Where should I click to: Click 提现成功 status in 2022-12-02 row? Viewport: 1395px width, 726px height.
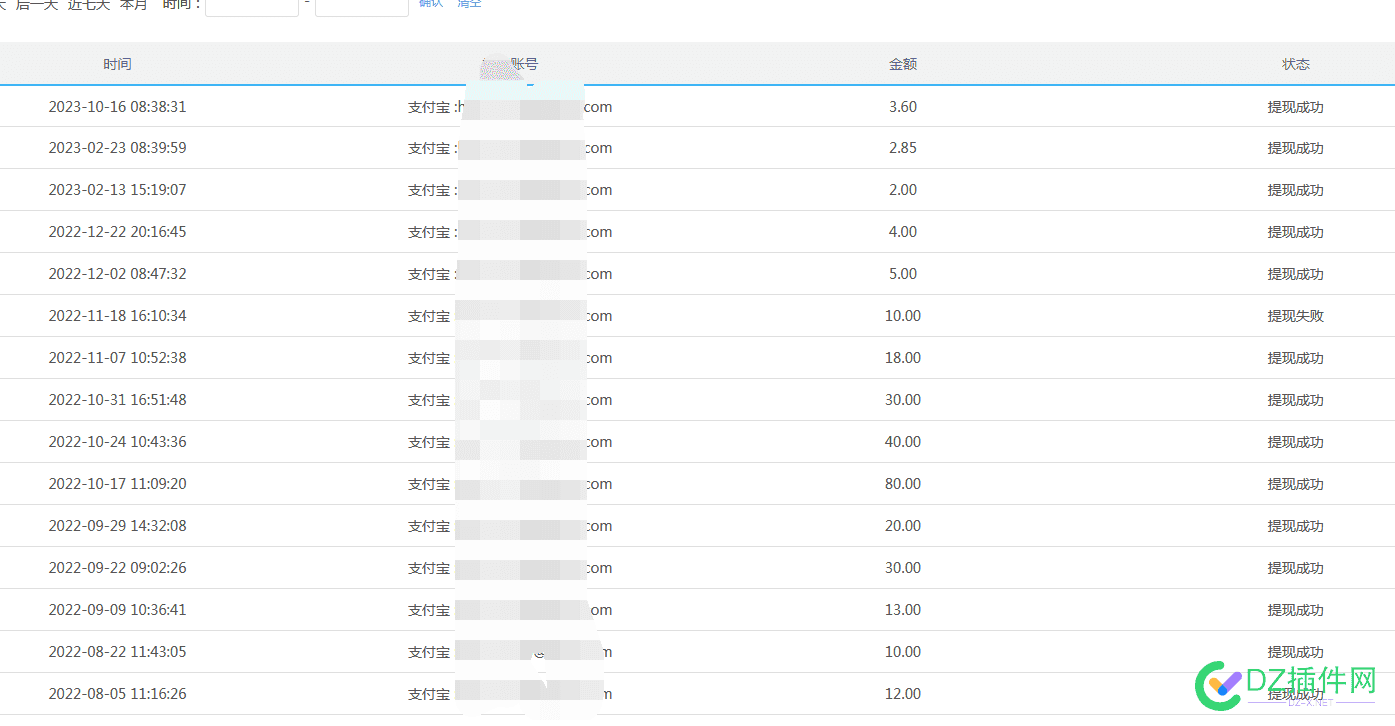coord(1296,274)
